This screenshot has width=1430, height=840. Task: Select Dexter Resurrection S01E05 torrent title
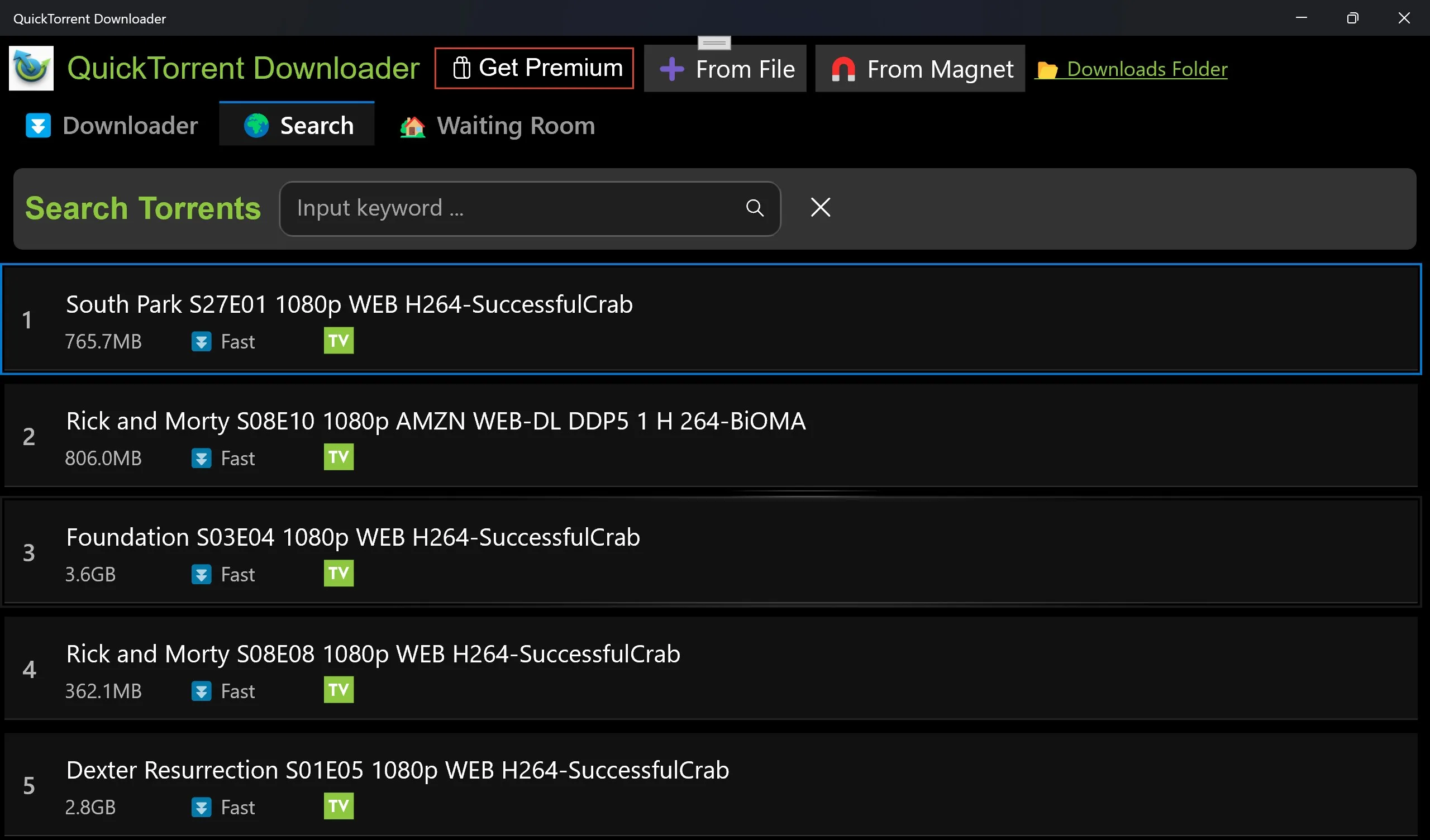pos(397,770)
